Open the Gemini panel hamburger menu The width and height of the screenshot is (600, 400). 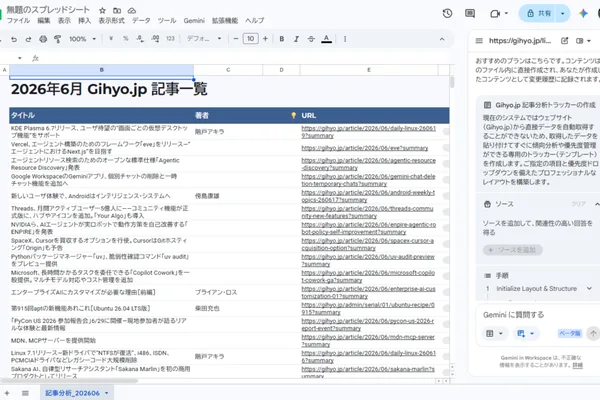(479, 41)
